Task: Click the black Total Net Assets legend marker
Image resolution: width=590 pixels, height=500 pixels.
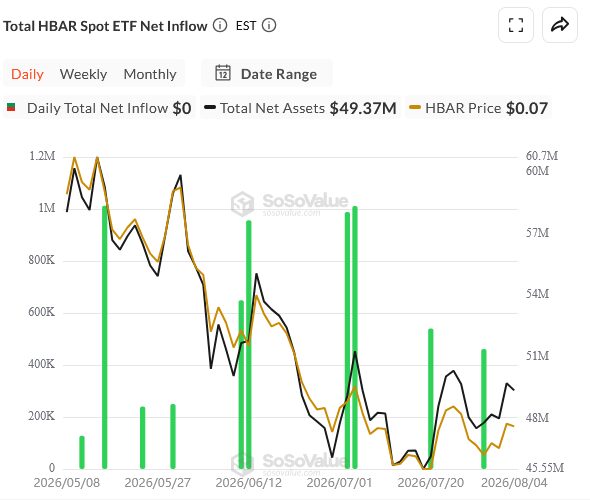Action: (x=210, y=107)
